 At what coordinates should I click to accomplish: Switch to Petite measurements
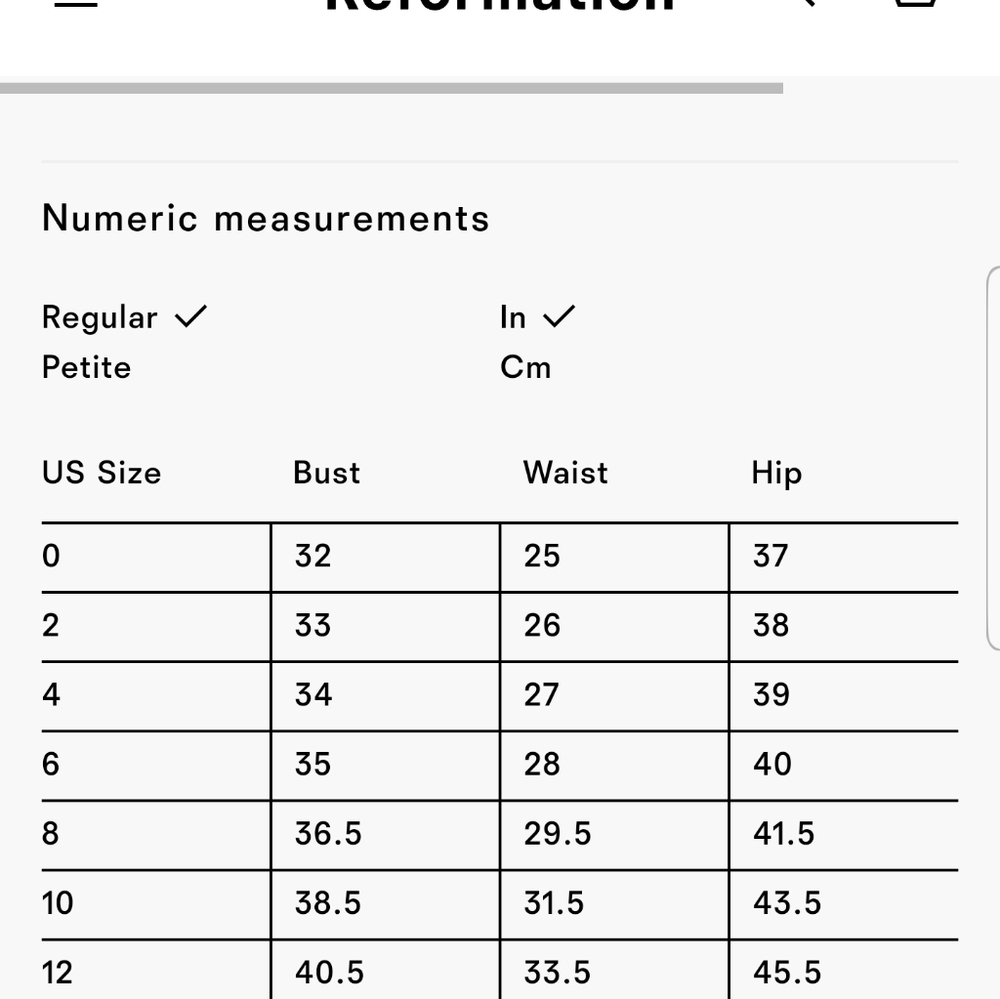[87, 367]
